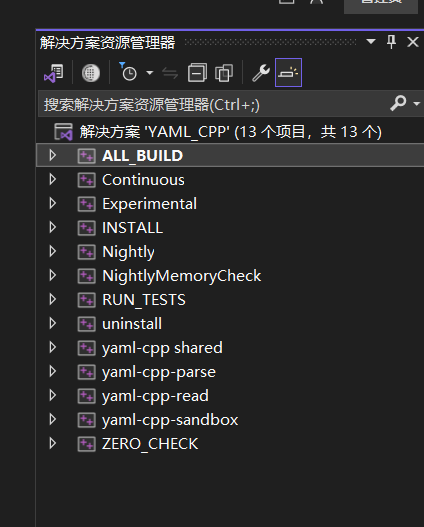This screenshot has width=424, height=527.
Task: Click the globe-shaped toolbar icon
Action: (91, 73)
